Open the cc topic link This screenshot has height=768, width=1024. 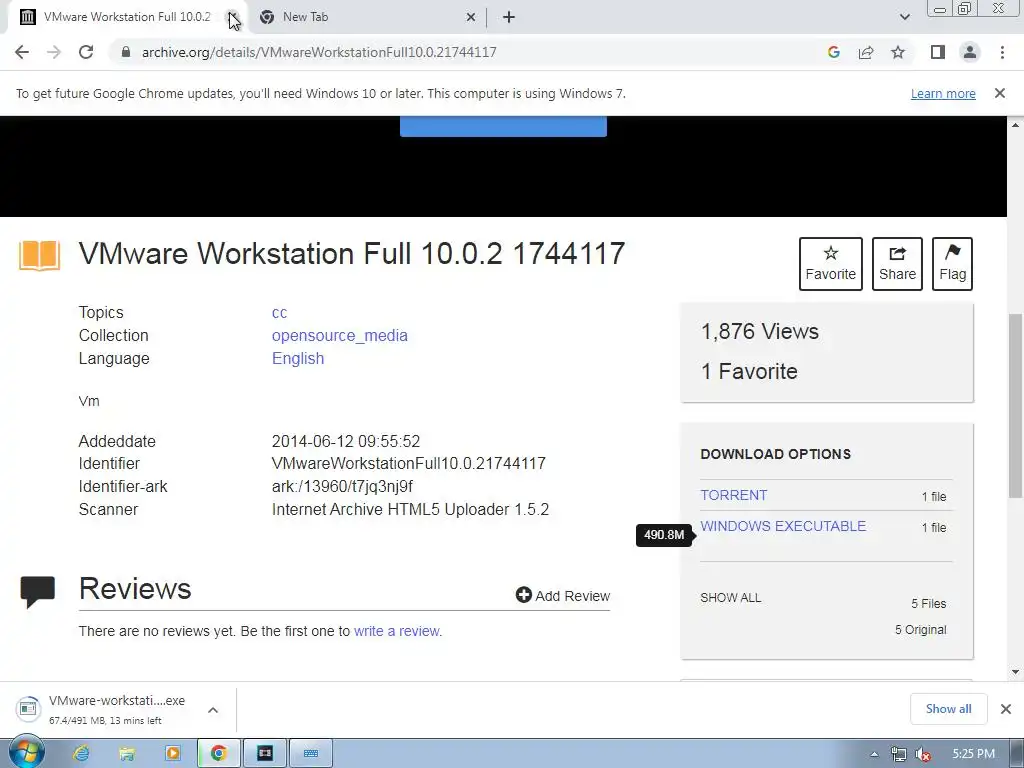(x=280, y=313)
